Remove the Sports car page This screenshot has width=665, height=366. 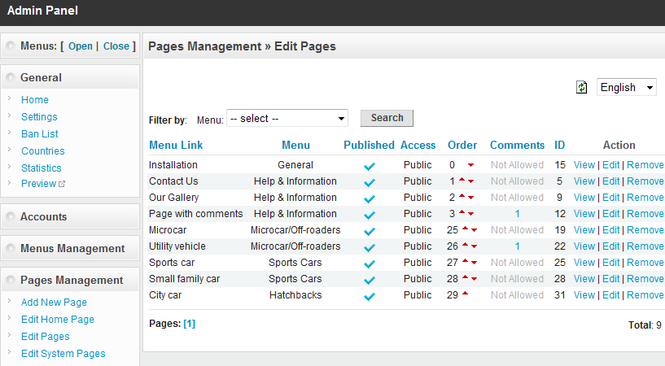pyautogui.click(x=645, y=263)
